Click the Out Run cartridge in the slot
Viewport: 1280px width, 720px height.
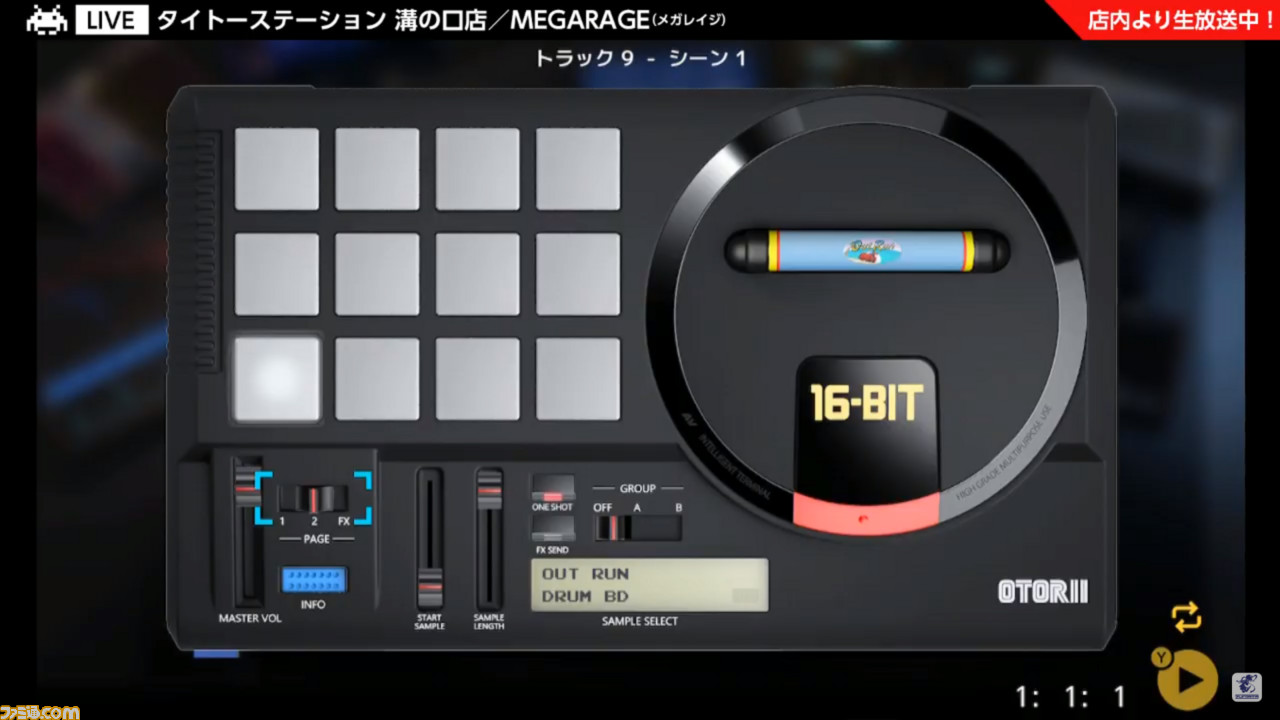click(x=867, y=250)
